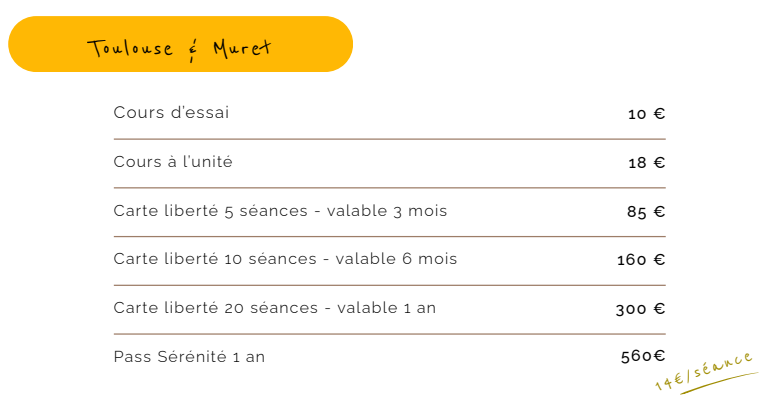Image resolution: width=775 pixels, height=408 pixels.
Task: Select the Cours à l'unité row
Action: pyautogui.click(x=389, y=162)
